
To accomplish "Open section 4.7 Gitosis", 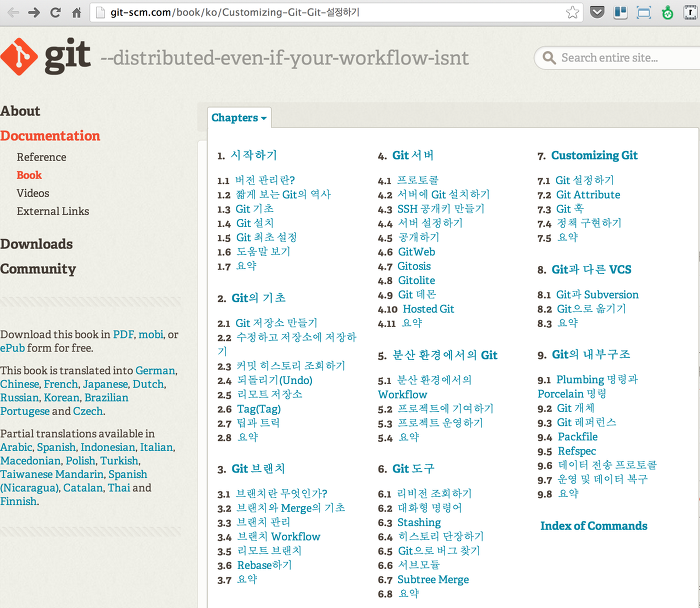I will 414,266.
